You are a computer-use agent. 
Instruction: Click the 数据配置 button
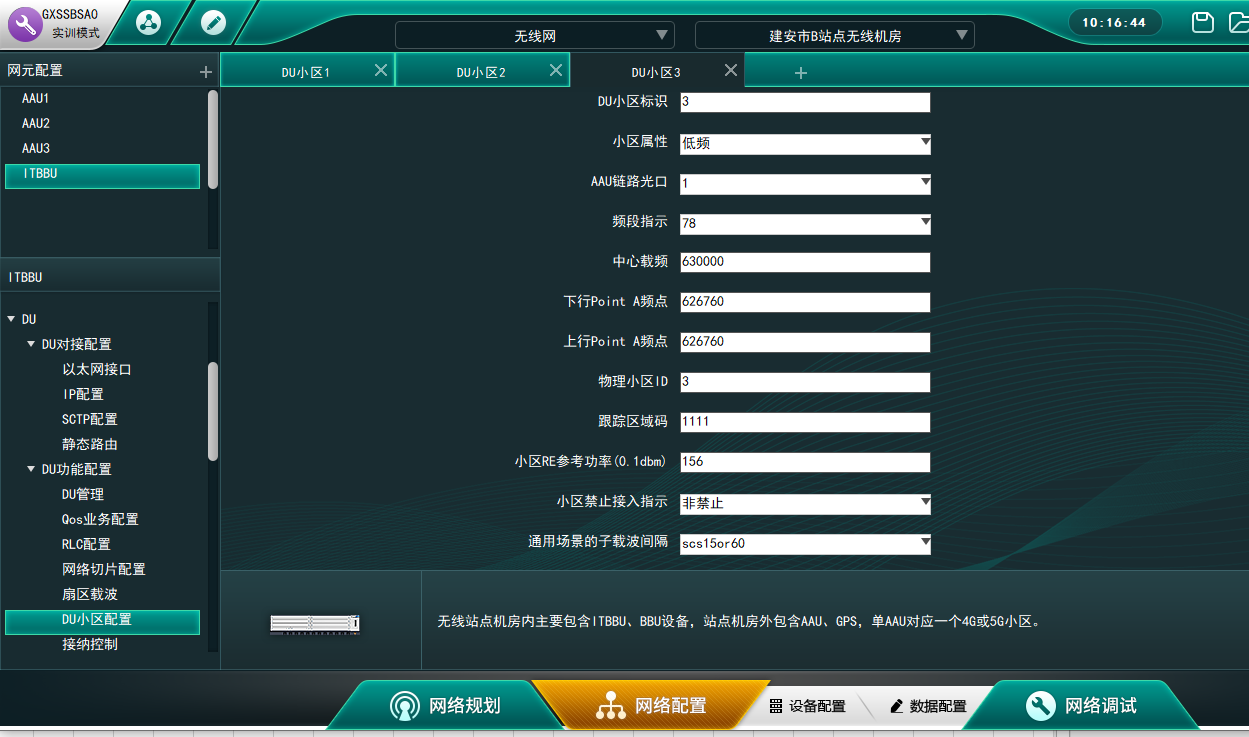click(927, 706)
